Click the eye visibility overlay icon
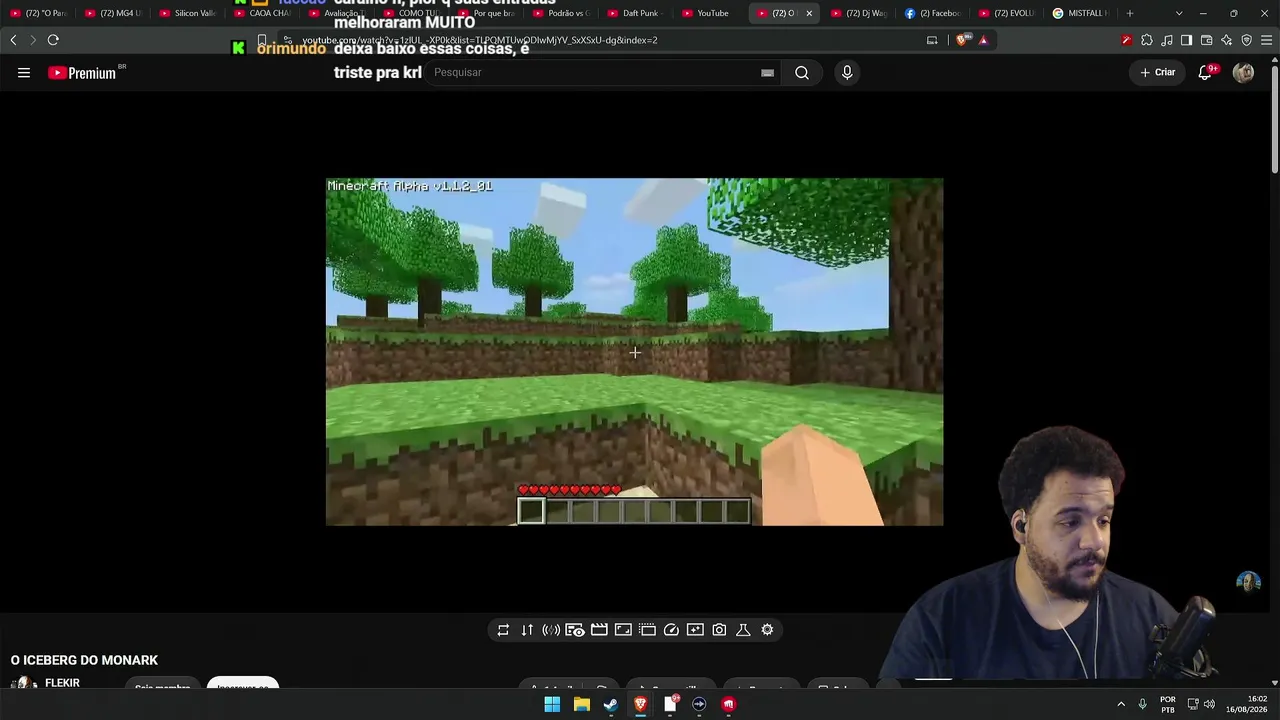The width and height of the screenshot is (1280, 720). [x=575, y=630]
